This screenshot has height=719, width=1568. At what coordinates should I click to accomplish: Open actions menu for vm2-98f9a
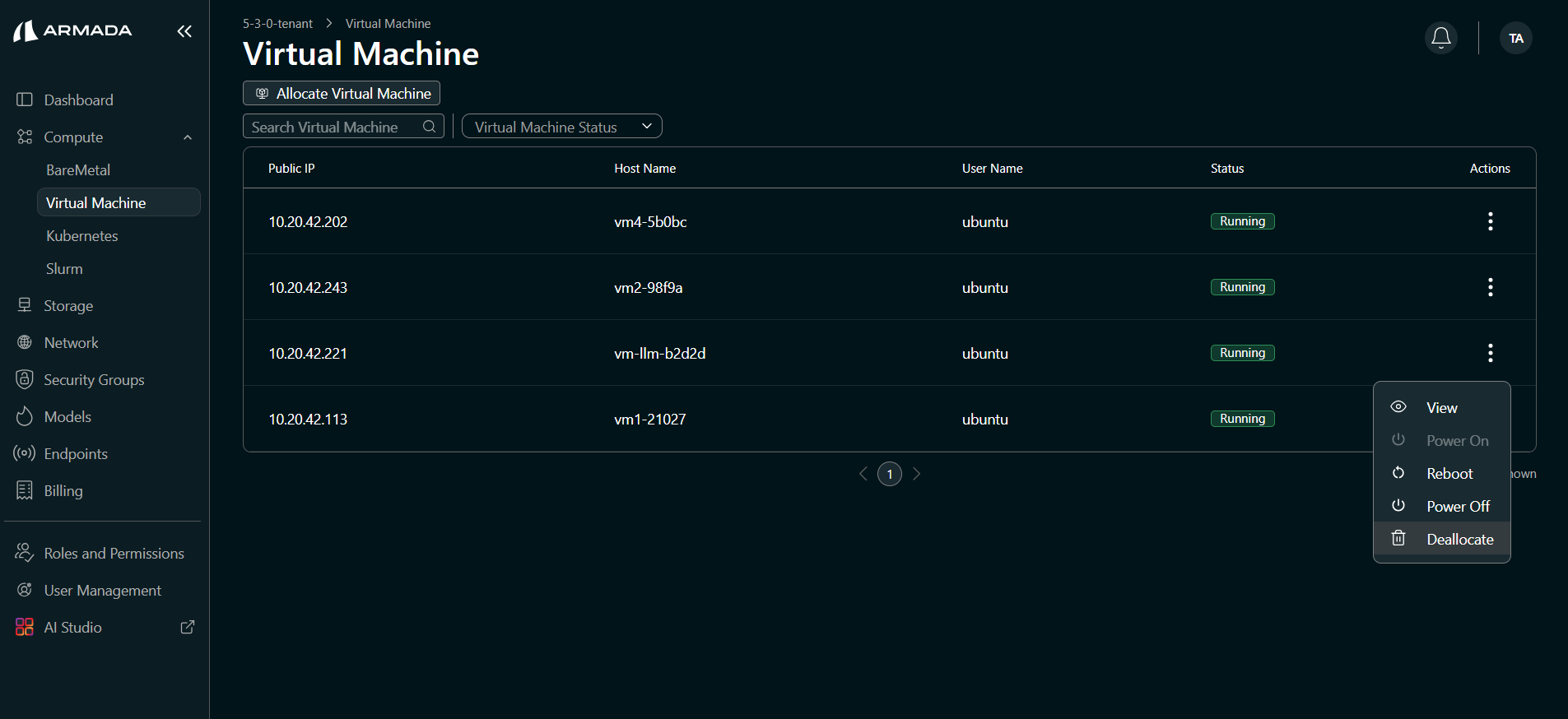(x=1490, y=287)
